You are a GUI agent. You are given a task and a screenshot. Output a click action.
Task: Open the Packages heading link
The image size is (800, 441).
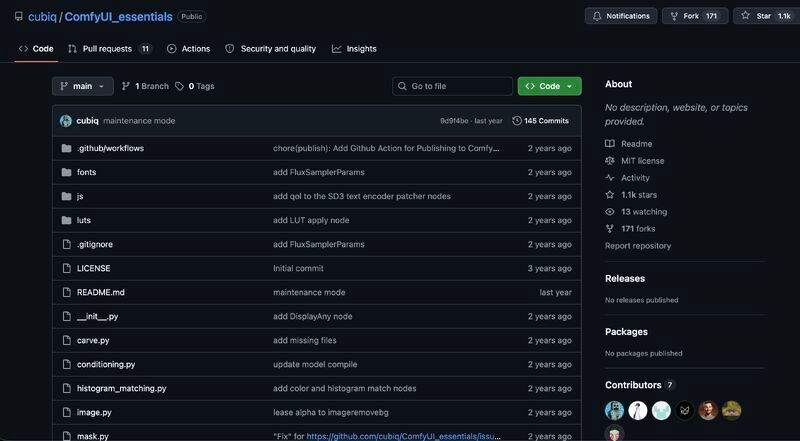[626, 332]
